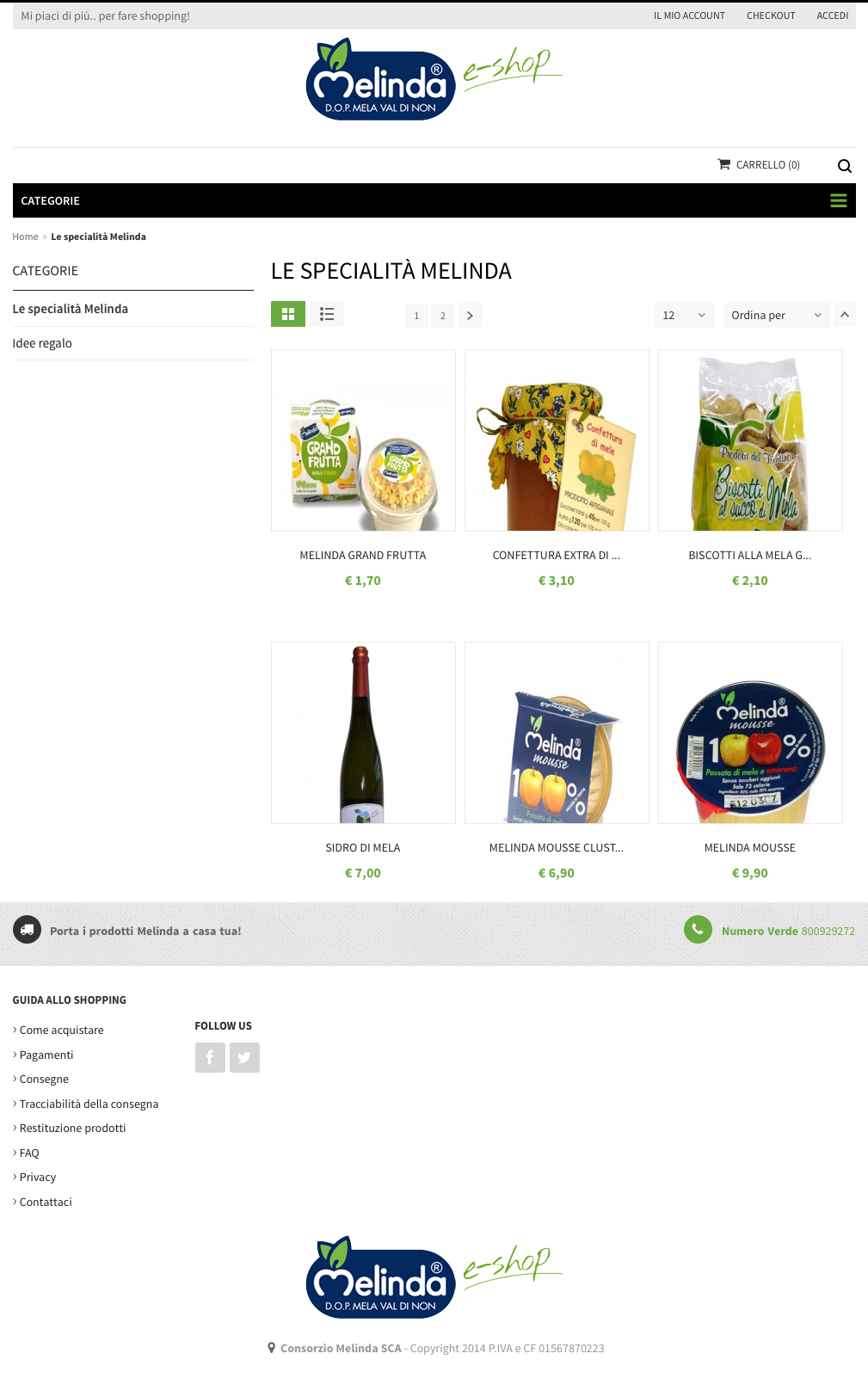
Task: Open the Pagamenti guide link
Action: tap(46, 1055)
